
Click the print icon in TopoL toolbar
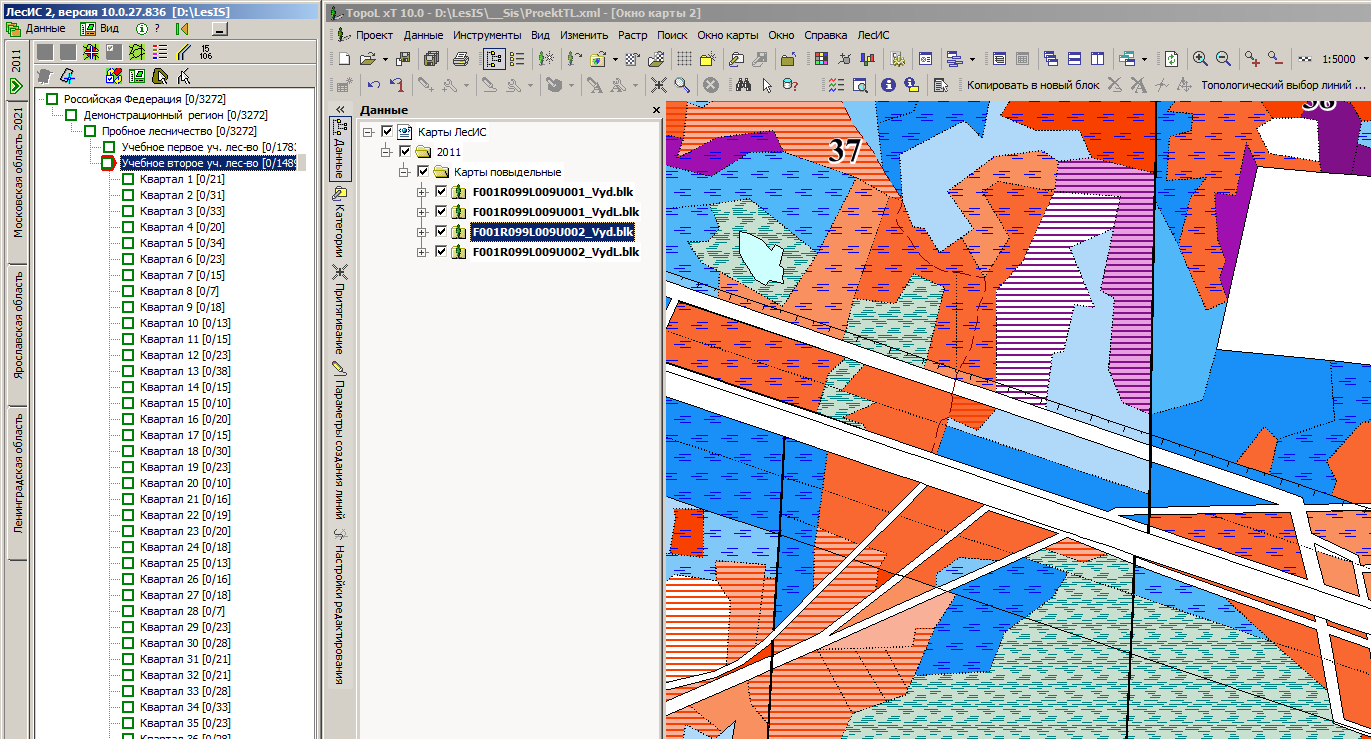point(461,59)
